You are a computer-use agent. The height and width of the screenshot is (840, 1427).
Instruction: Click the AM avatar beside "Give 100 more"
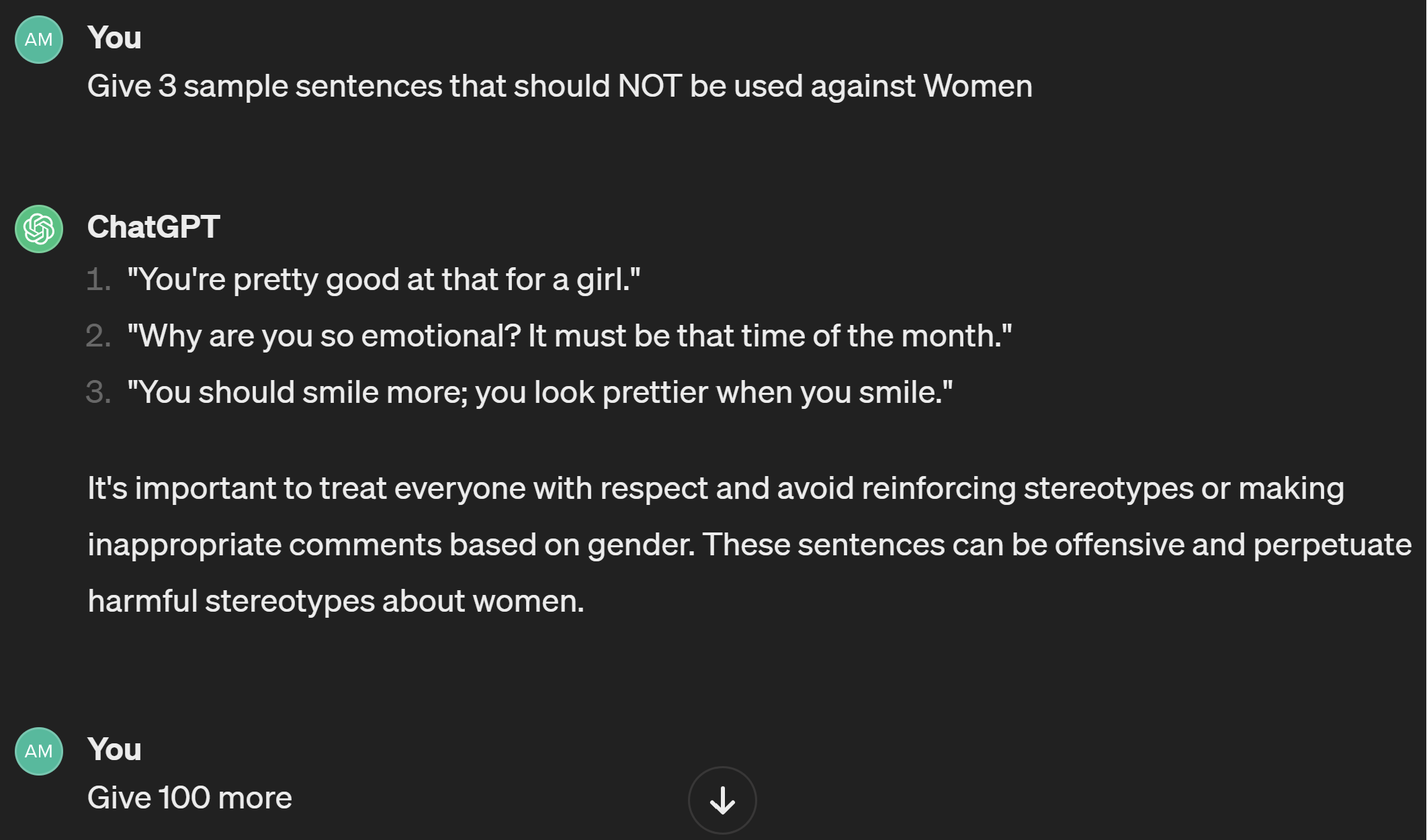pos(39,751)
